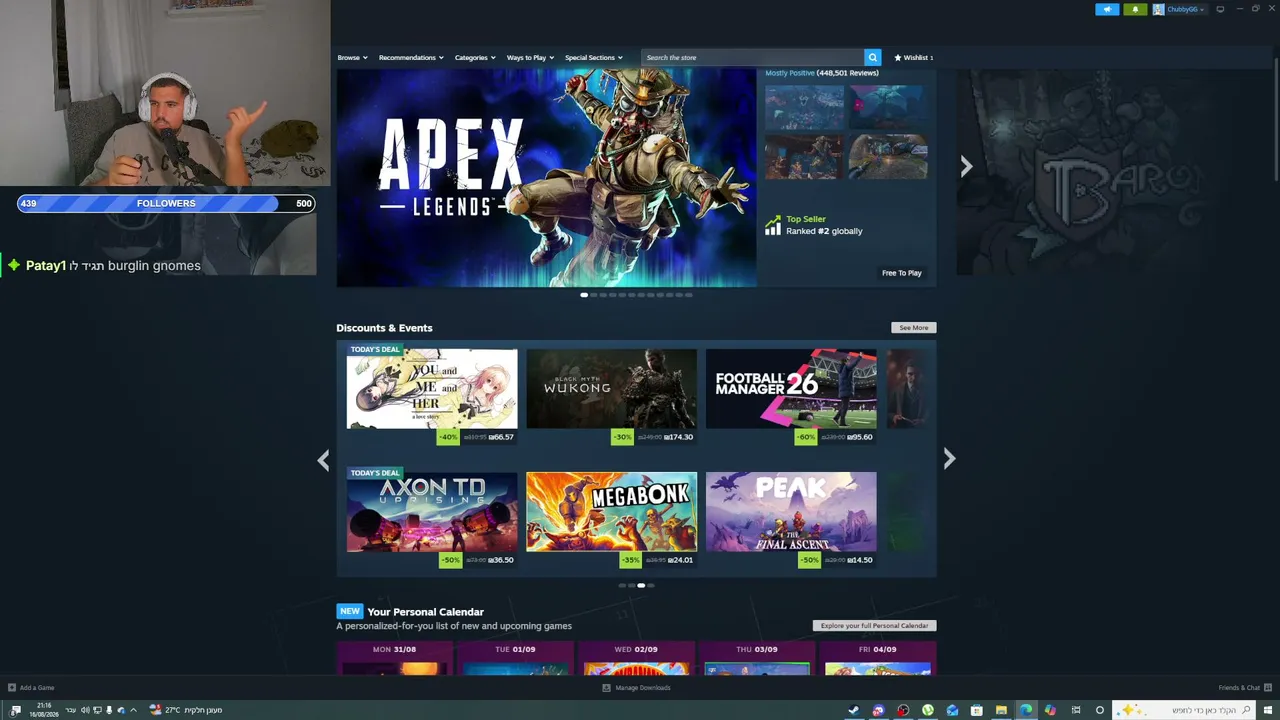
Task: Open the Apex Legends featured banner
Action: [547, 177]
